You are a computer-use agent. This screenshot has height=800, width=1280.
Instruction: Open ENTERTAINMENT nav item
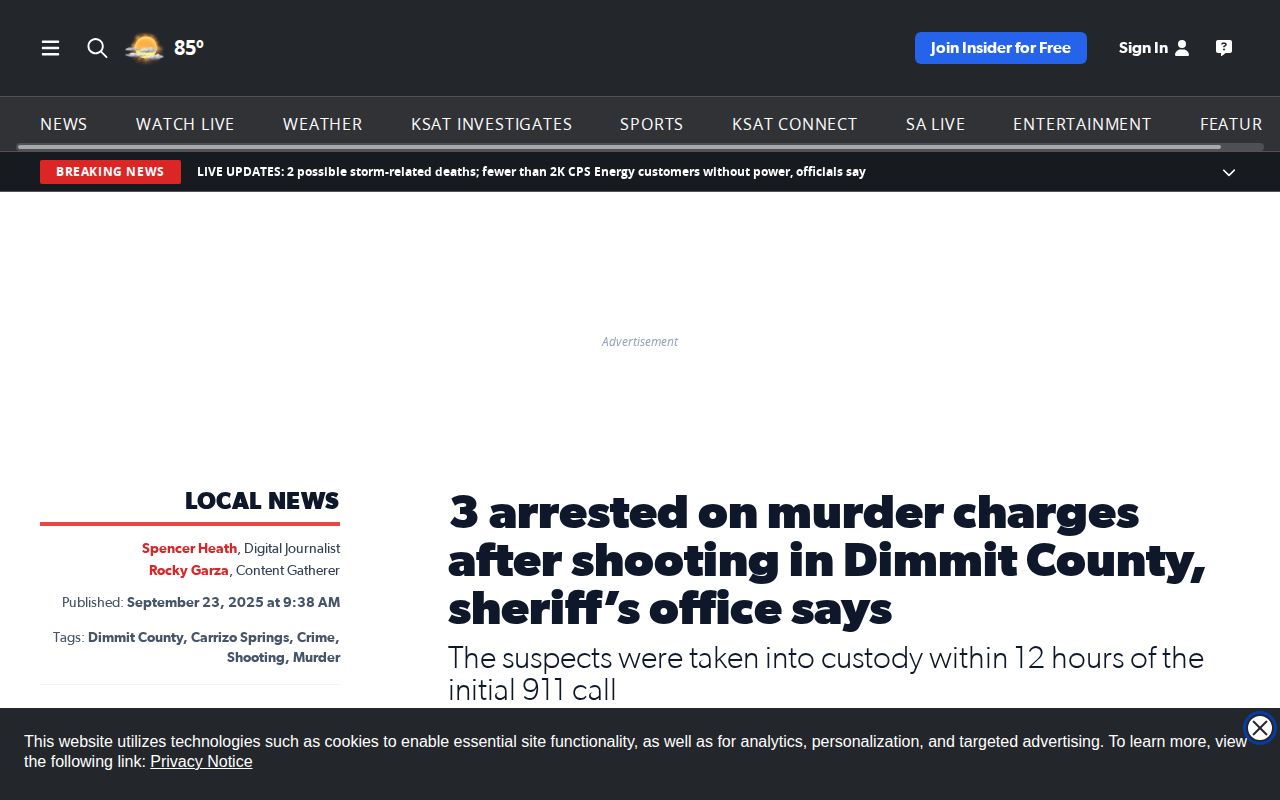click(x=1082, y=124)
